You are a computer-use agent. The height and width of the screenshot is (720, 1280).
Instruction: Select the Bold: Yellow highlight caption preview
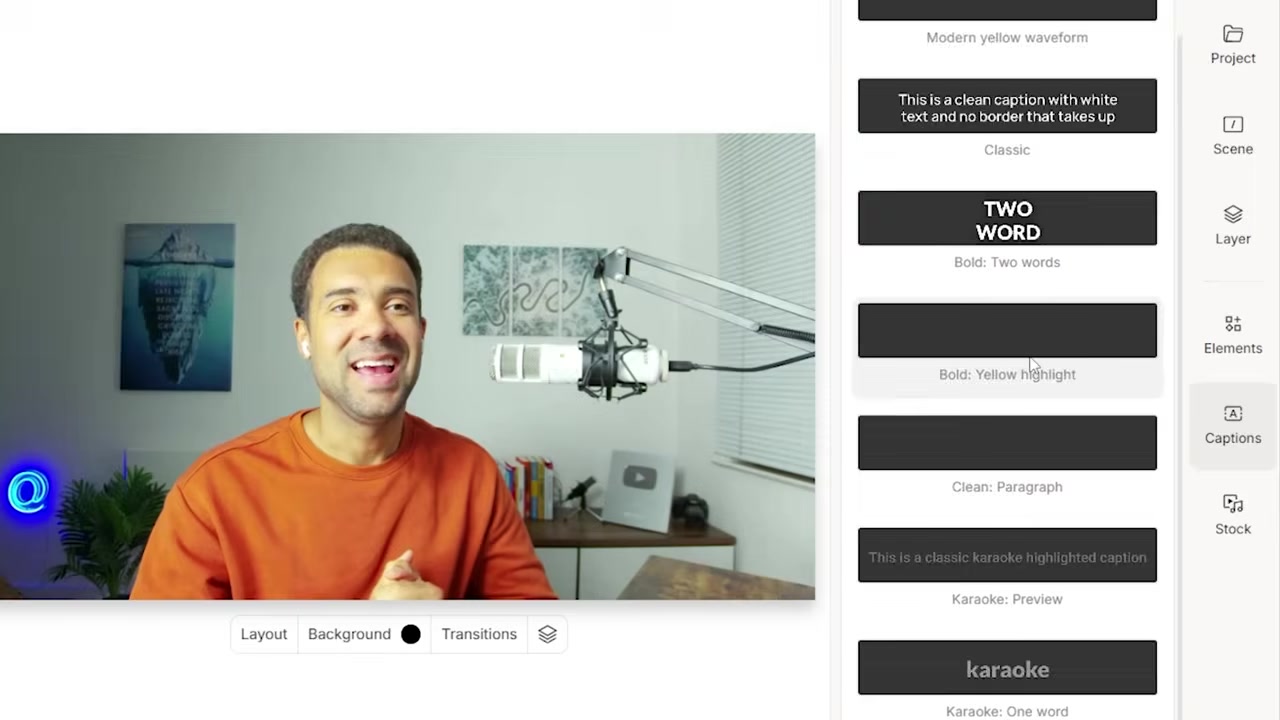pyautogui.click(x=1007, y=330)
